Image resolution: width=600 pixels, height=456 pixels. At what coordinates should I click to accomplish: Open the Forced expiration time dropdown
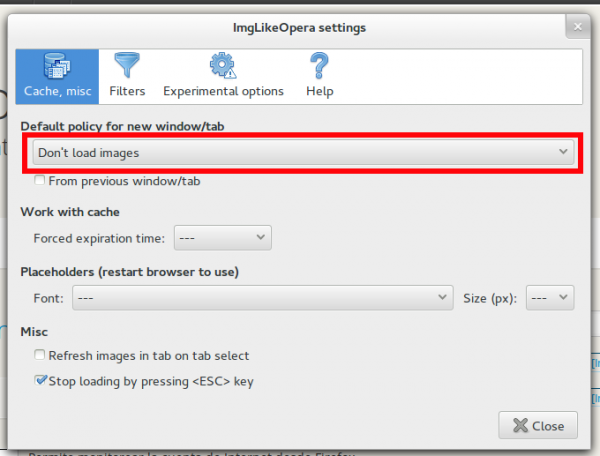(x=223, y=238)
